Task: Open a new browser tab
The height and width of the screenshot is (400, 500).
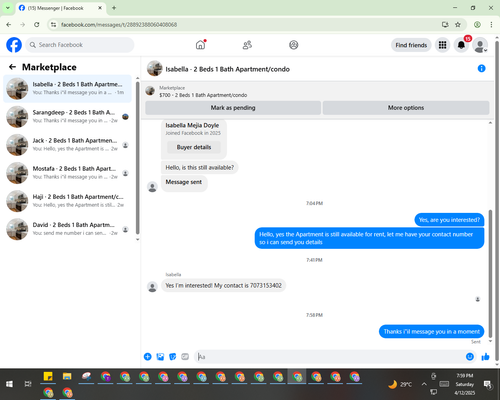Action: [x=114, y=8]
